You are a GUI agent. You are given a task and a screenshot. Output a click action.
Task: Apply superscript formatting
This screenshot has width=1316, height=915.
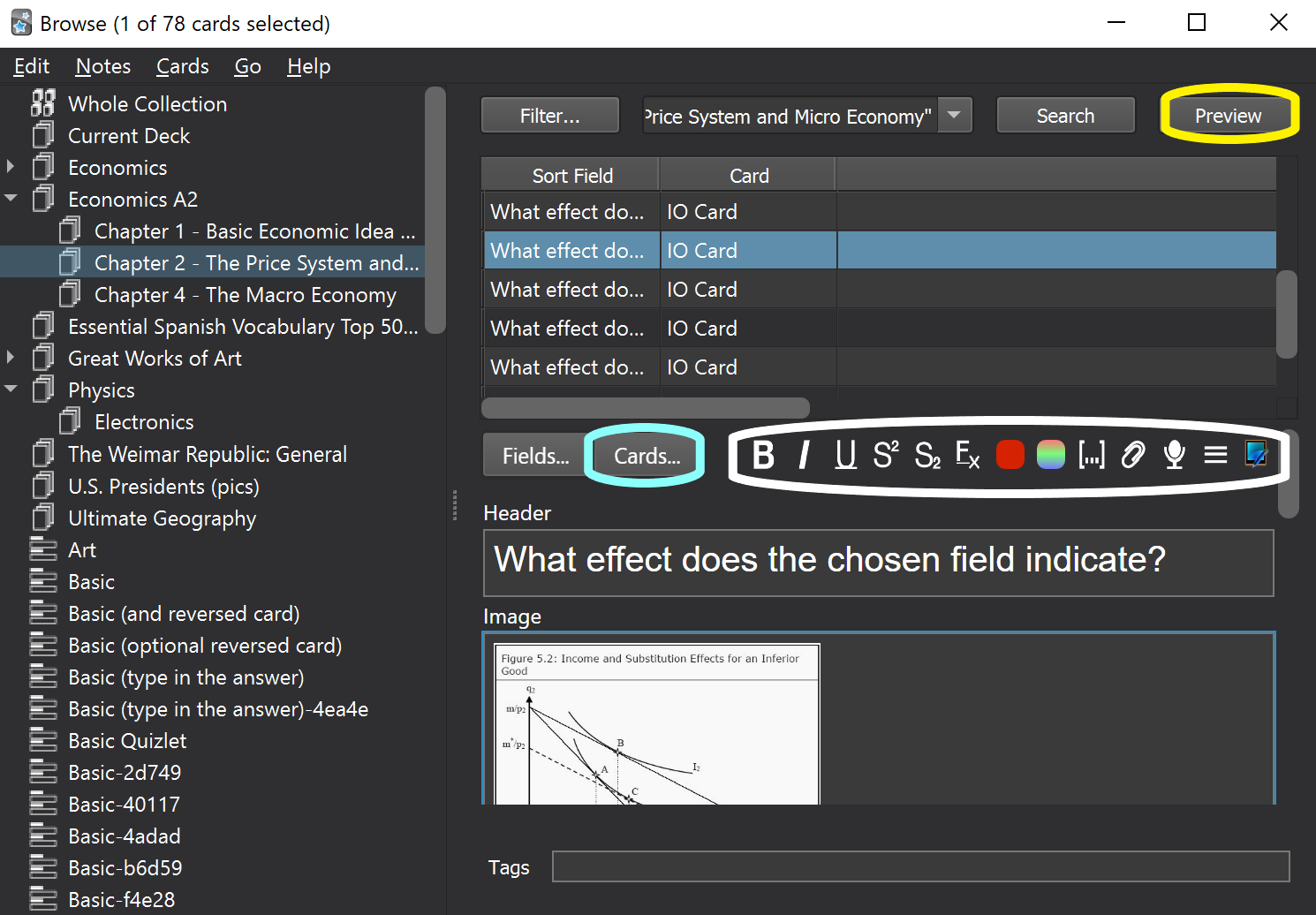point(886,456)
